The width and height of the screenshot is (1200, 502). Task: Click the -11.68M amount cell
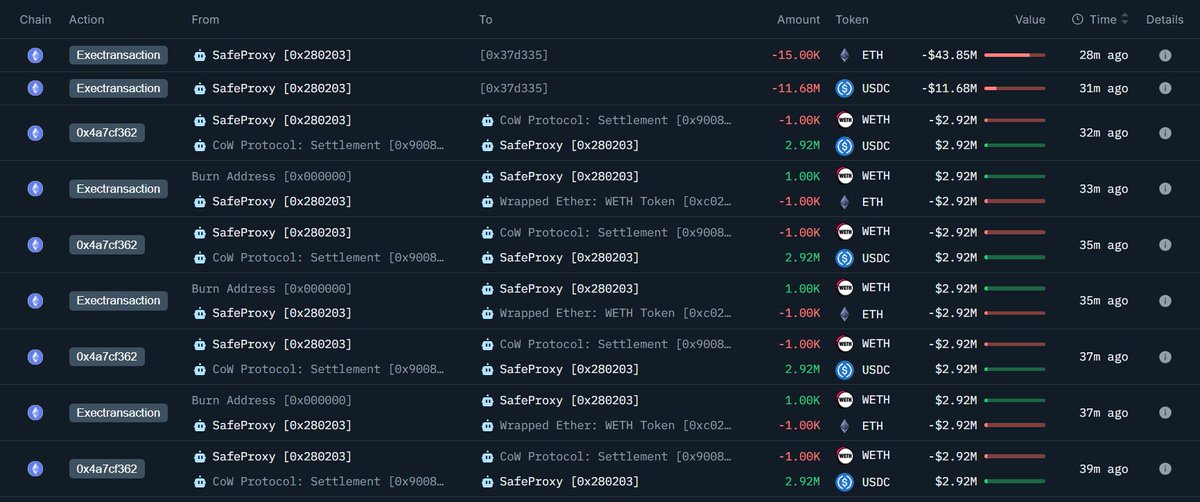coord(796,88)
